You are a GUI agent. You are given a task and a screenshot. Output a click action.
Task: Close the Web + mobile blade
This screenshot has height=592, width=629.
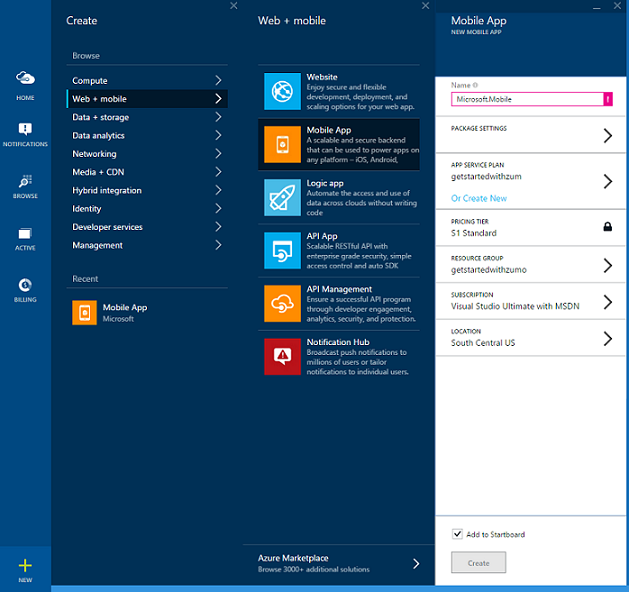coord(426,6)
